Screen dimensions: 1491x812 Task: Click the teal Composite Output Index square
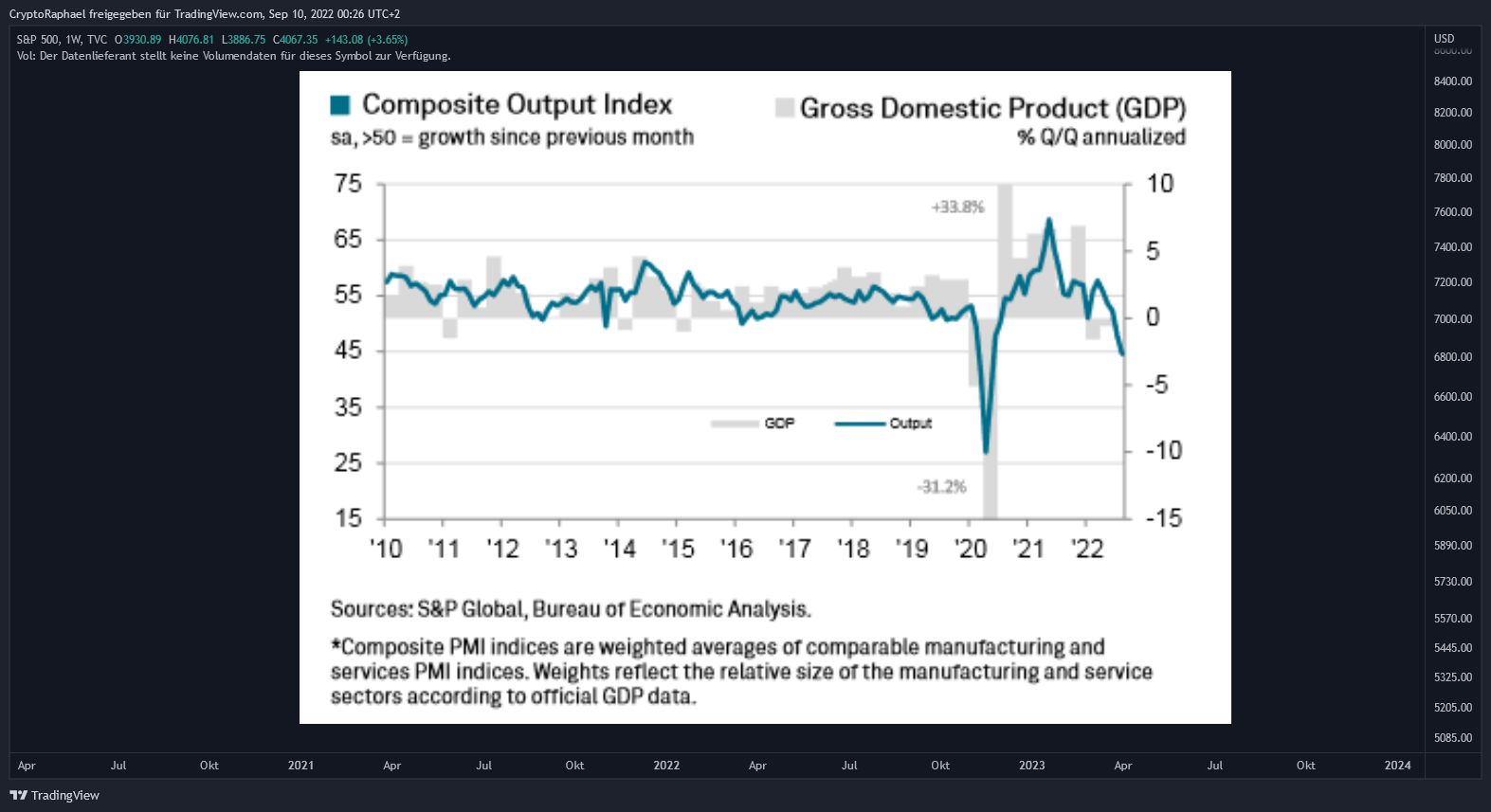[x=340, y=104]
